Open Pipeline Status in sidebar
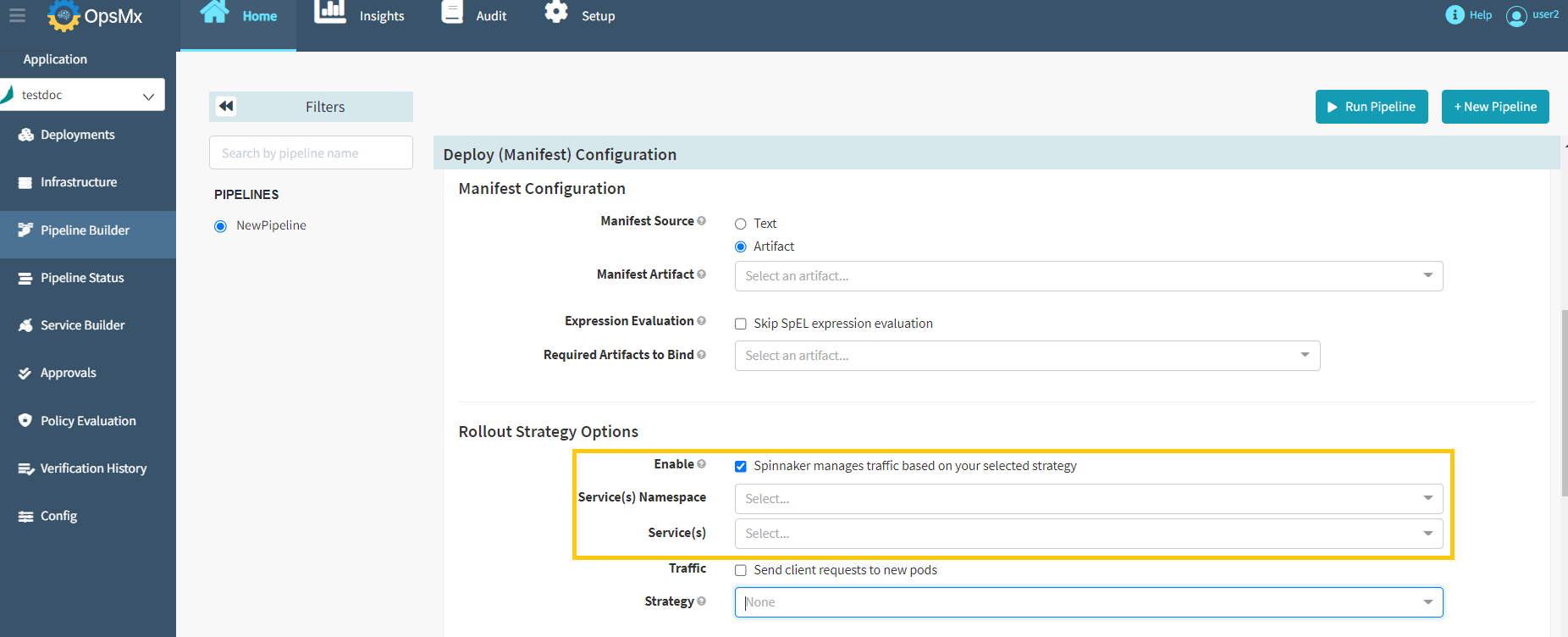1568x637 pixels. [x=82, y=278]
